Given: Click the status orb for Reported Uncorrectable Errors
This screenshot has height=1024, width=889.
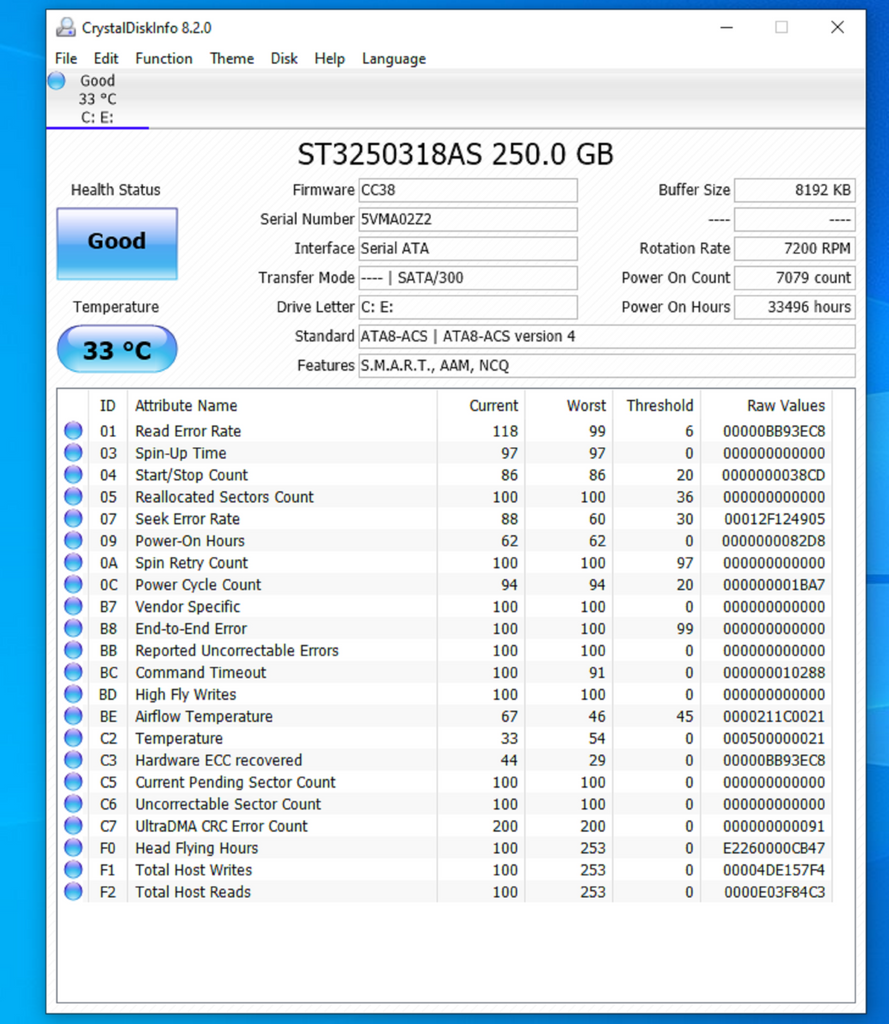Looking at the screenshot, I should click(x=73, y=650).
